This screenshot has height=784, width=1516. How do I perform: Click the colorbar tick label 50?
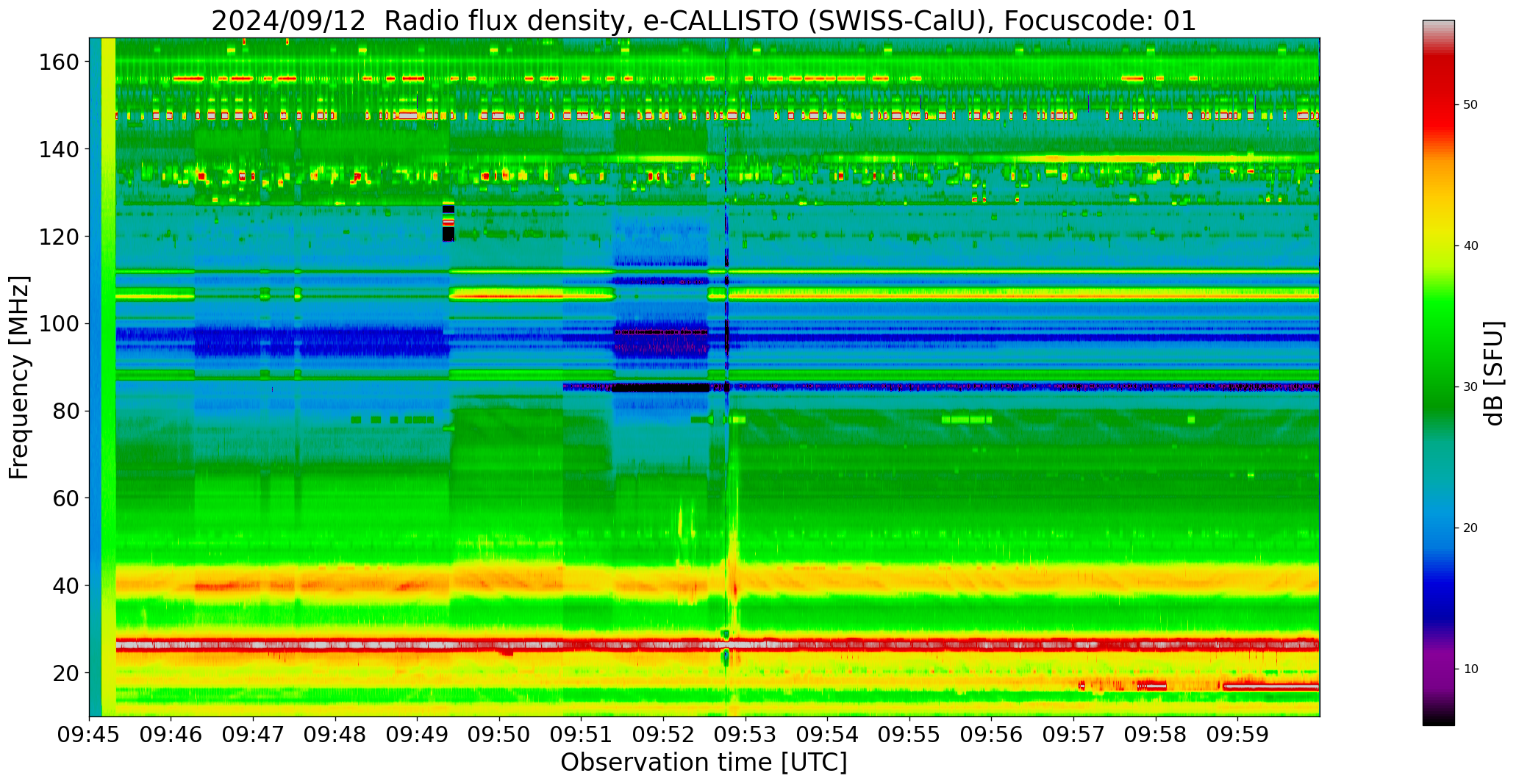coord(1470,105)
